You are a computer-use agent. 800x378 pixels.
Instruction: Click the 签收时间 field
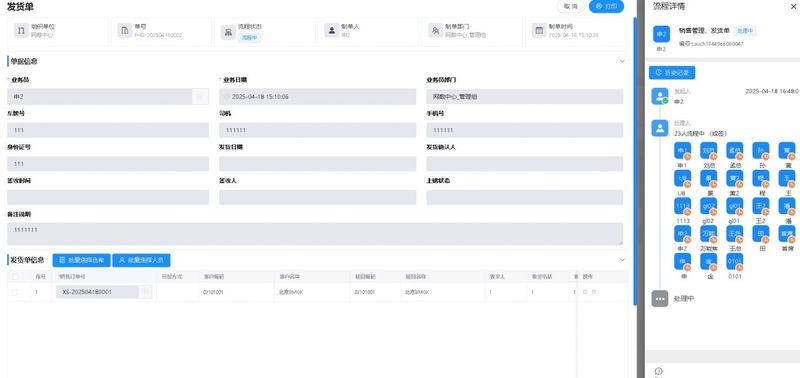pos(108,197)
